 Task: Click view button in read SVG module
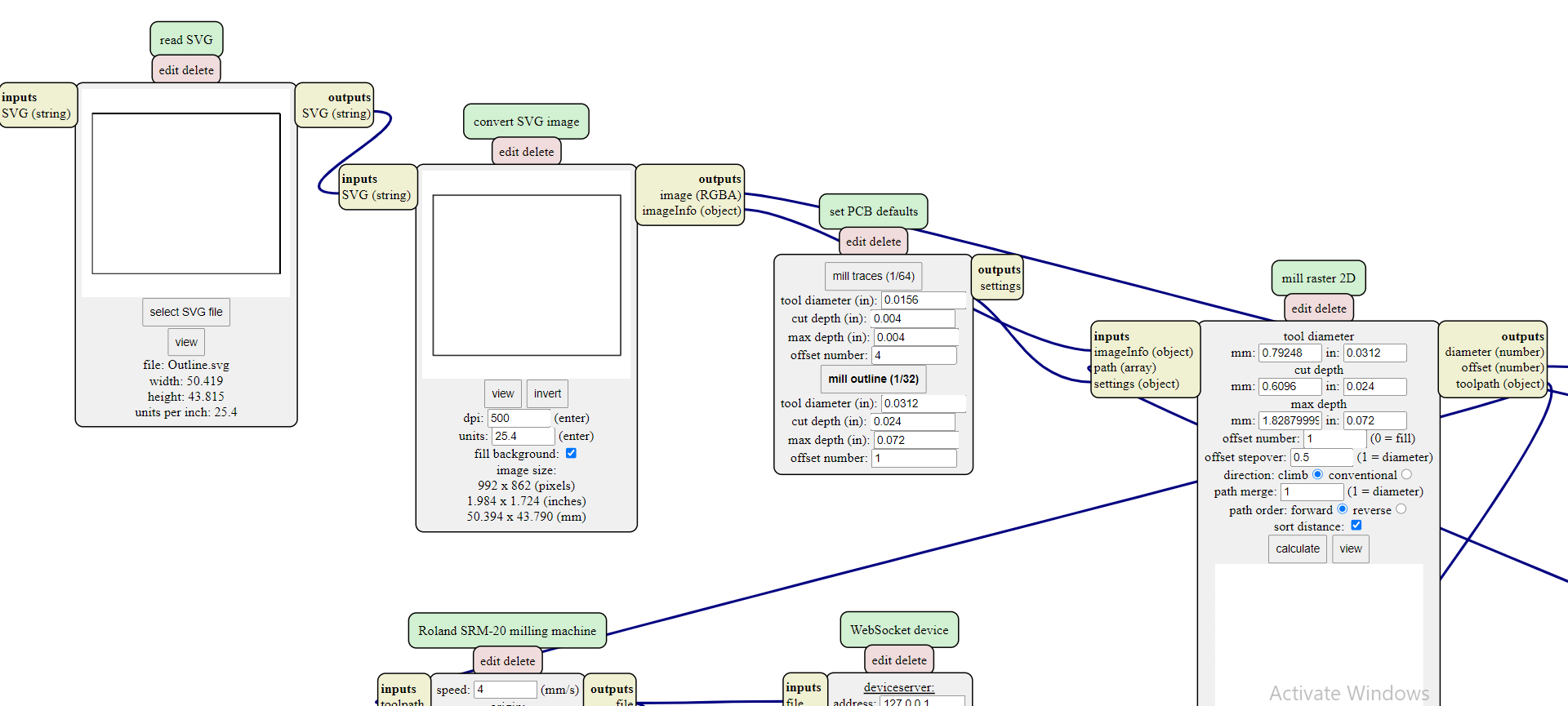pos(186,342)
